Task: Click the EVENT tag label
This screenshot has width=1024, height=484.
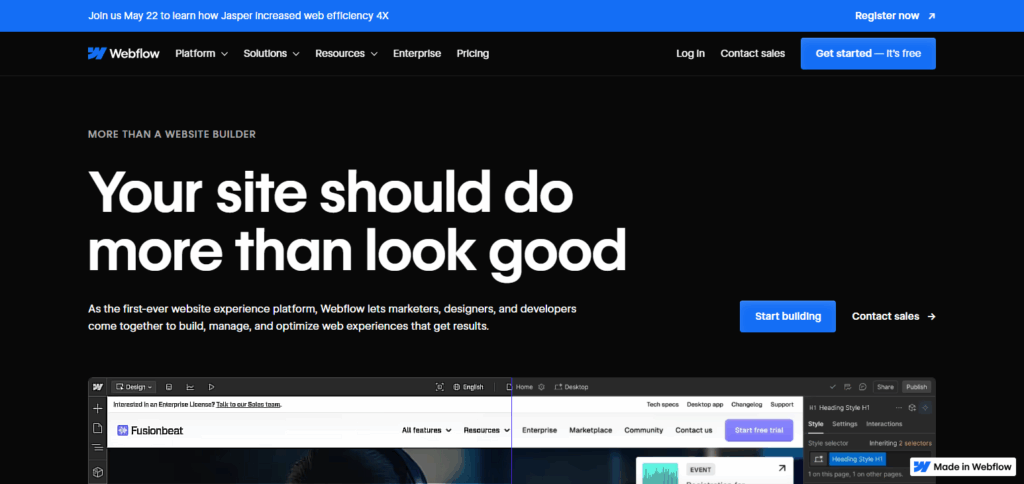Action: pyautogui.click(x=701, y=469)
